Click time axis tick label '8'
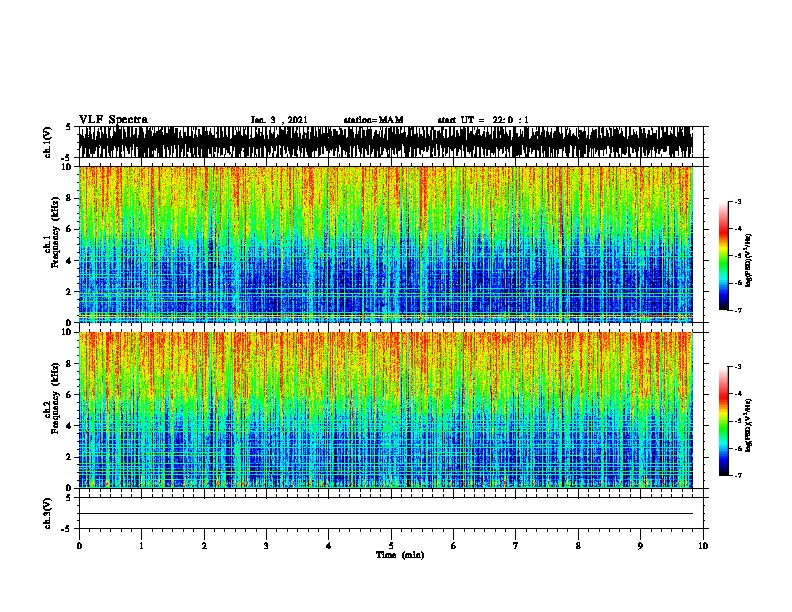The height and width of the screenshot is (612, 792). [x=578, y=545]
